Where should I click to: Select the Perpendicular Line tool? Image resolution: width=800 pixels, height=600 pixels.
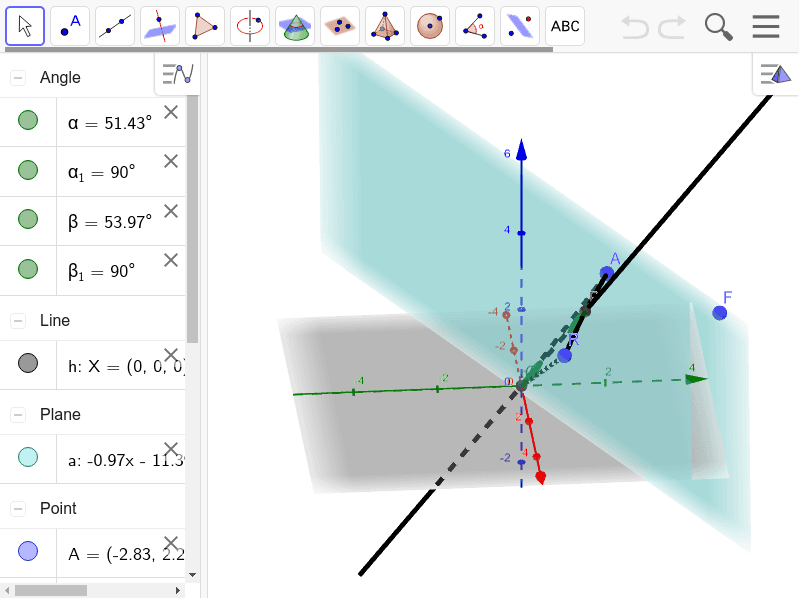click(x=160, y=26)
